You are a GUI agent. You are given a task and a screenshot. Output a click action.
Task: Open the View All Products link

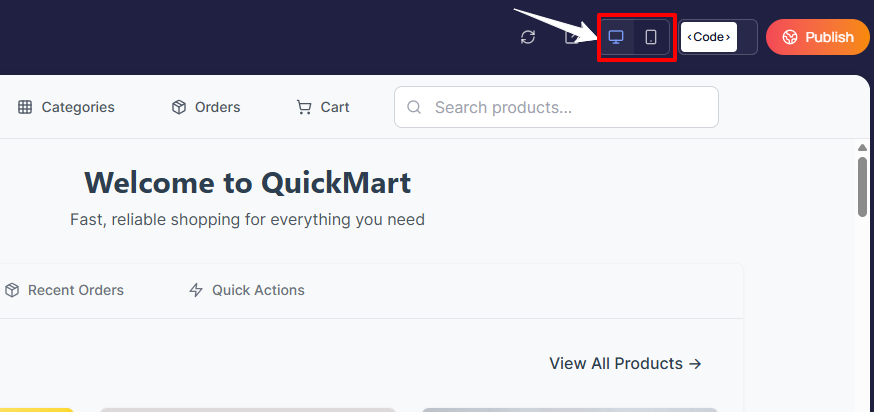tap(625, 363)
